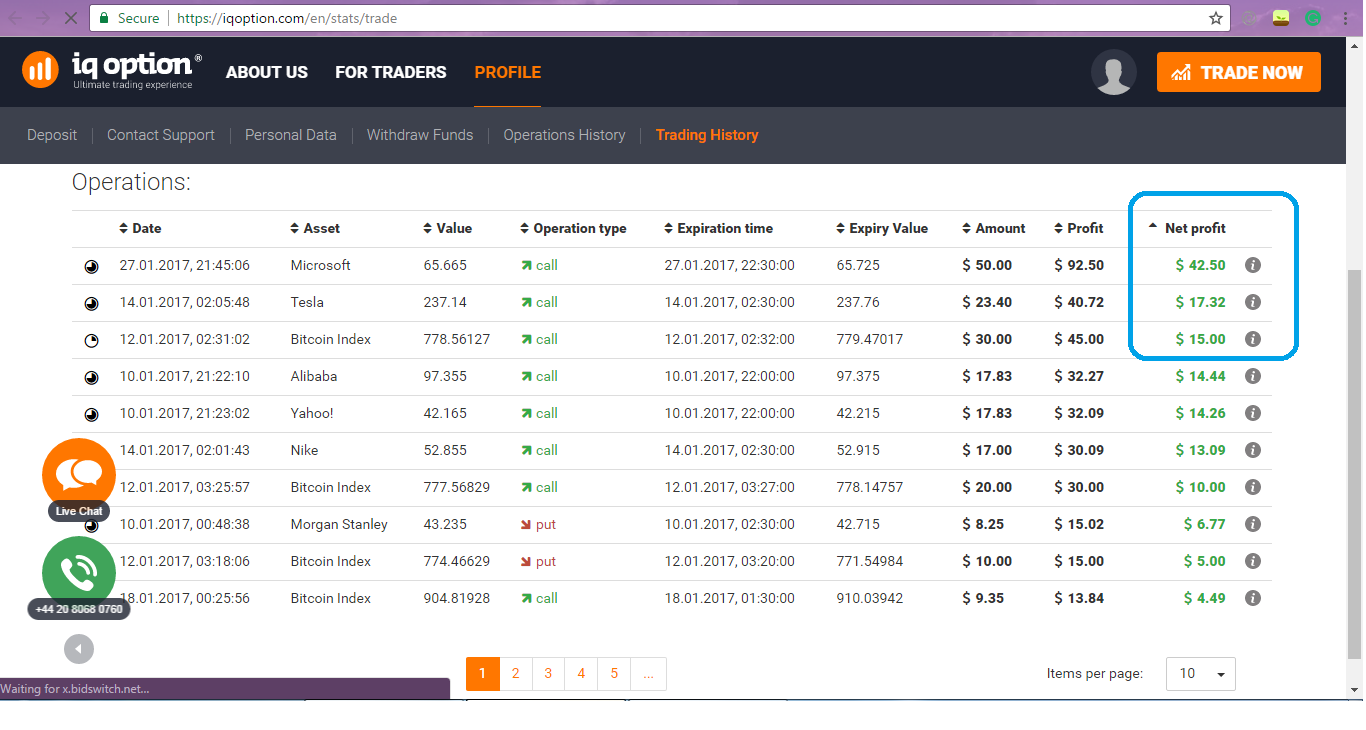Screen dimensions: 1366x730
Task: Open the Withdraw Funds tab
Action: click(x=420, y=135)
